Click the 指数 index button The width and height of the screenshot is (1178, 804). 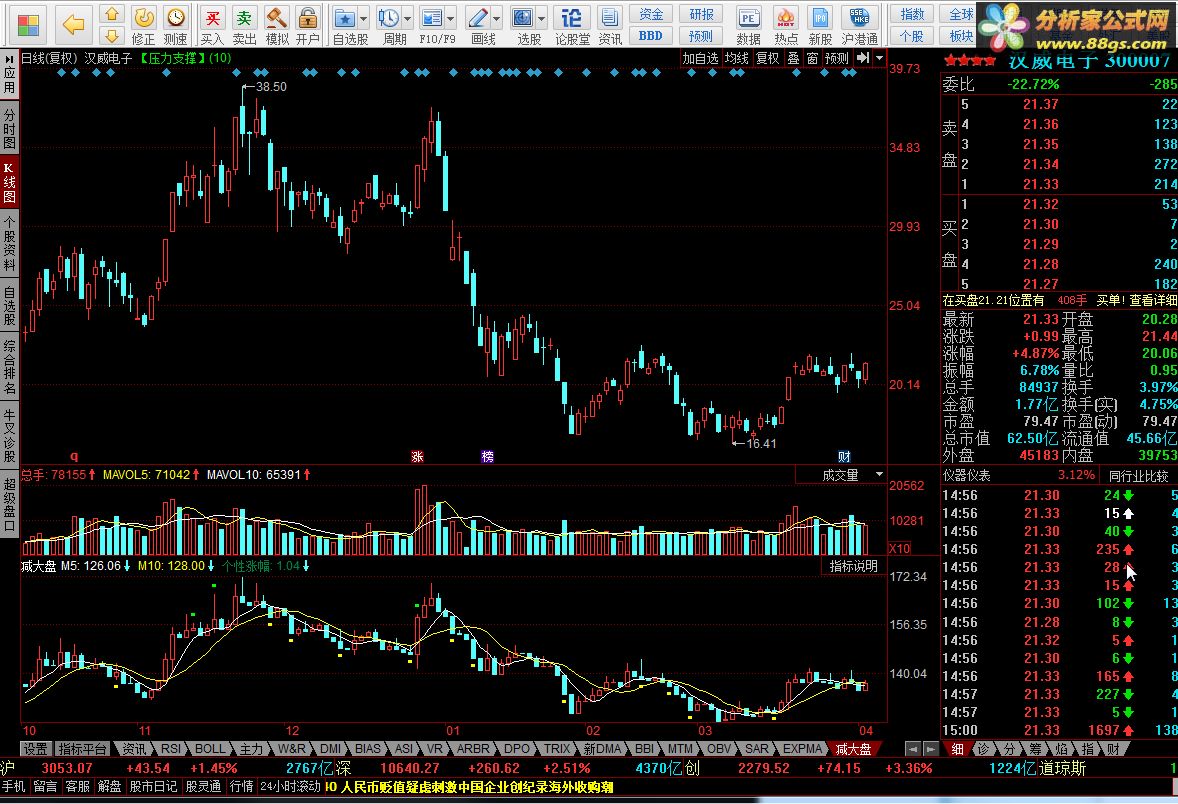click(912, 14)
